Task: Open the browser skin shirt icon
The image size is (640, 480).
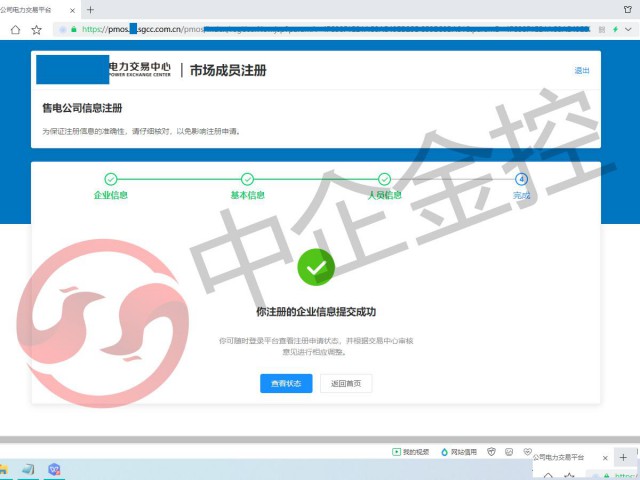Action: point(628,9)
